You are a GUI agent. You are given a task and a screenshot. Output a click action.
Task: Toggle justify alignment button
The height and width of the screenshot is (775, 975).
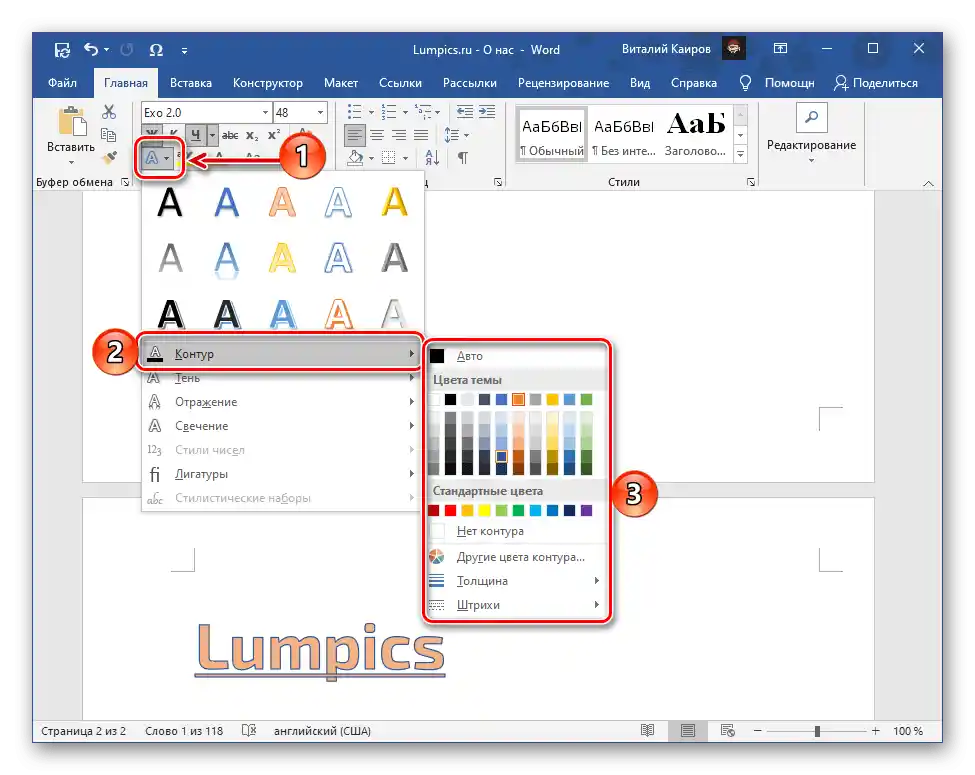pyautogui.click(x=422, y=135)
